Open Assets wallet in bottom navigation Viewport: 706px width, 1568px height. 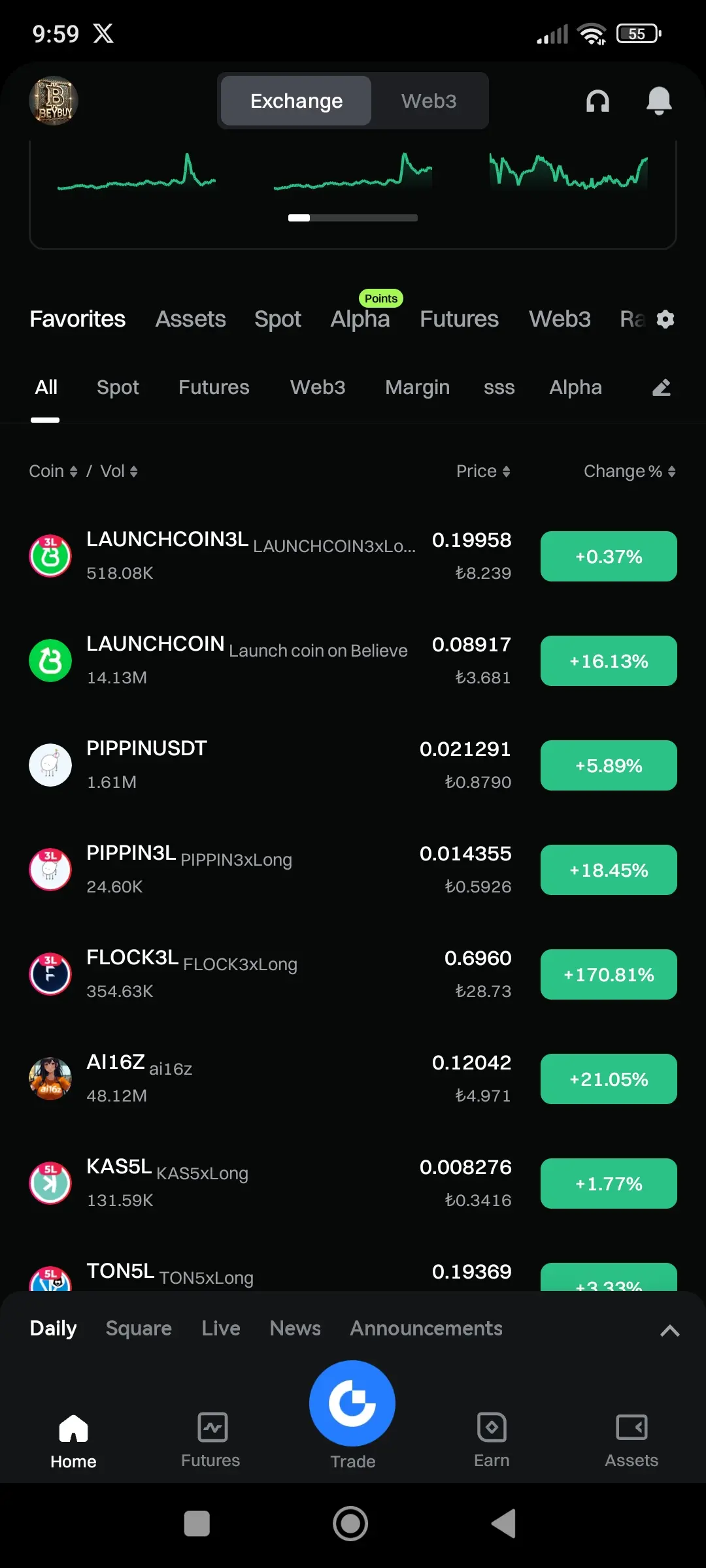[x=631, y=1441]
